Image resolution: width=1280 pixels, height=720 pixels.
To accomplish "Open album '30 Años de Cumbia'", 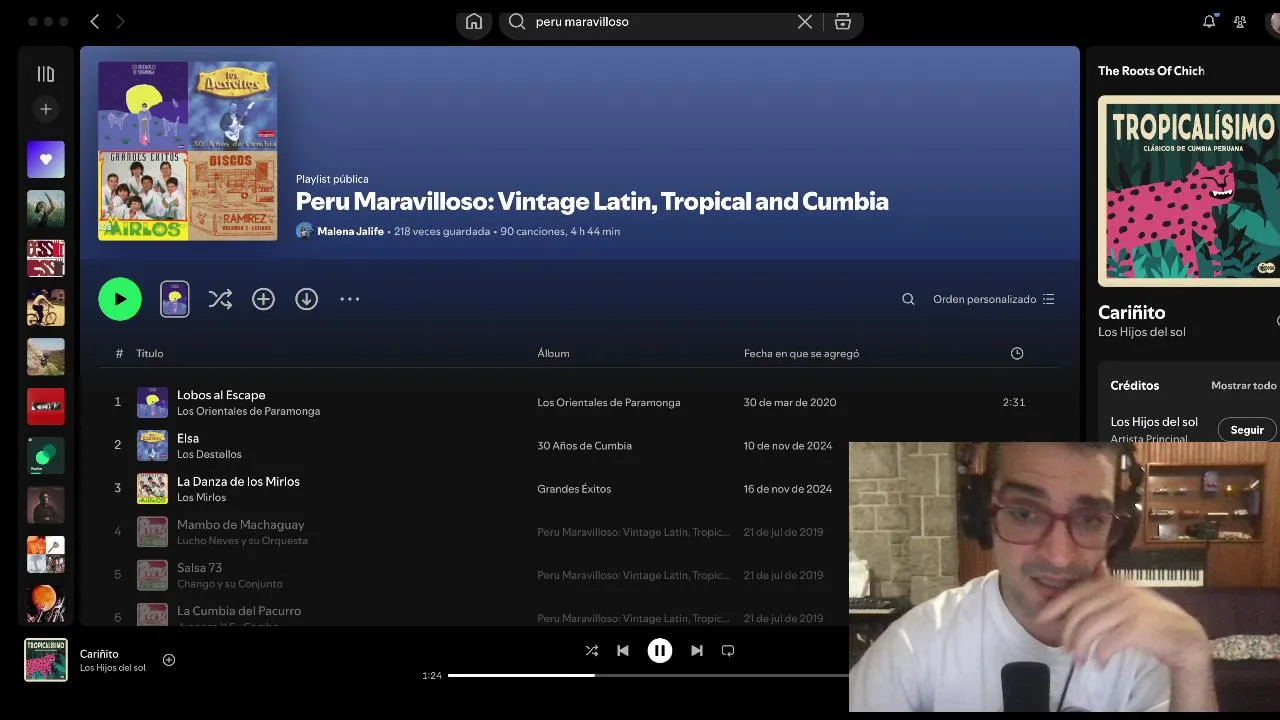I will (584, 446).
